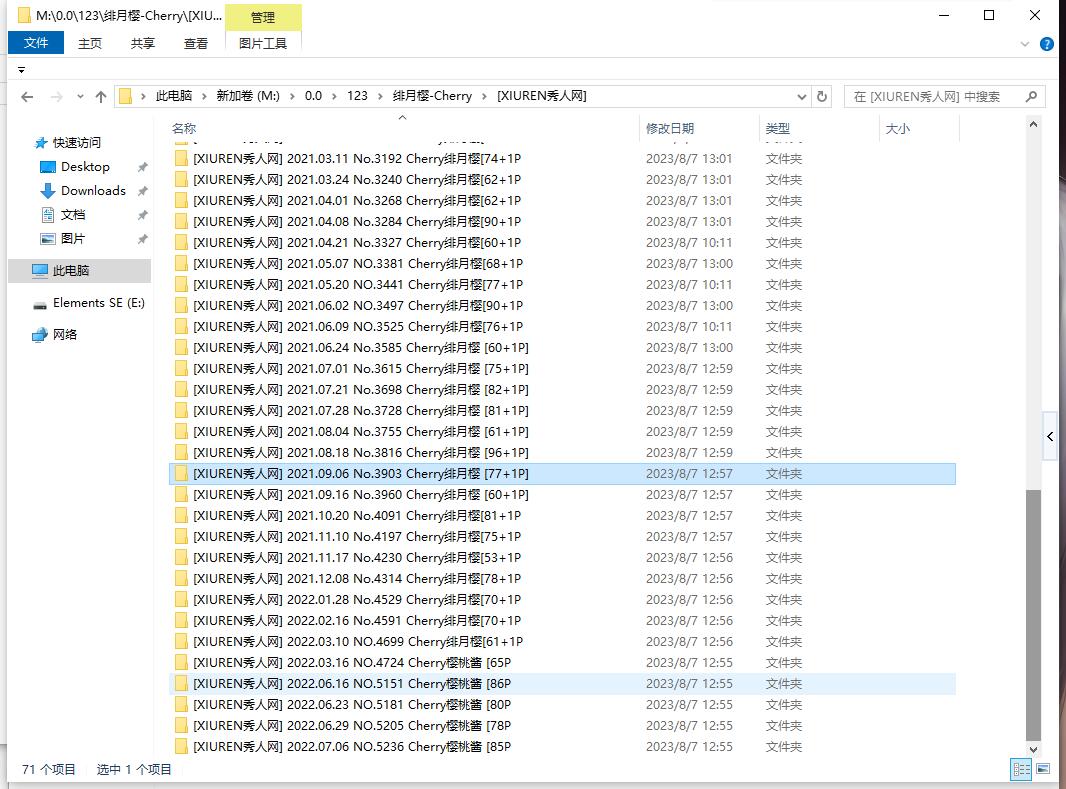Click scrollbar down arrow
Screen dimensions: 1066x789
[1033, 750]
